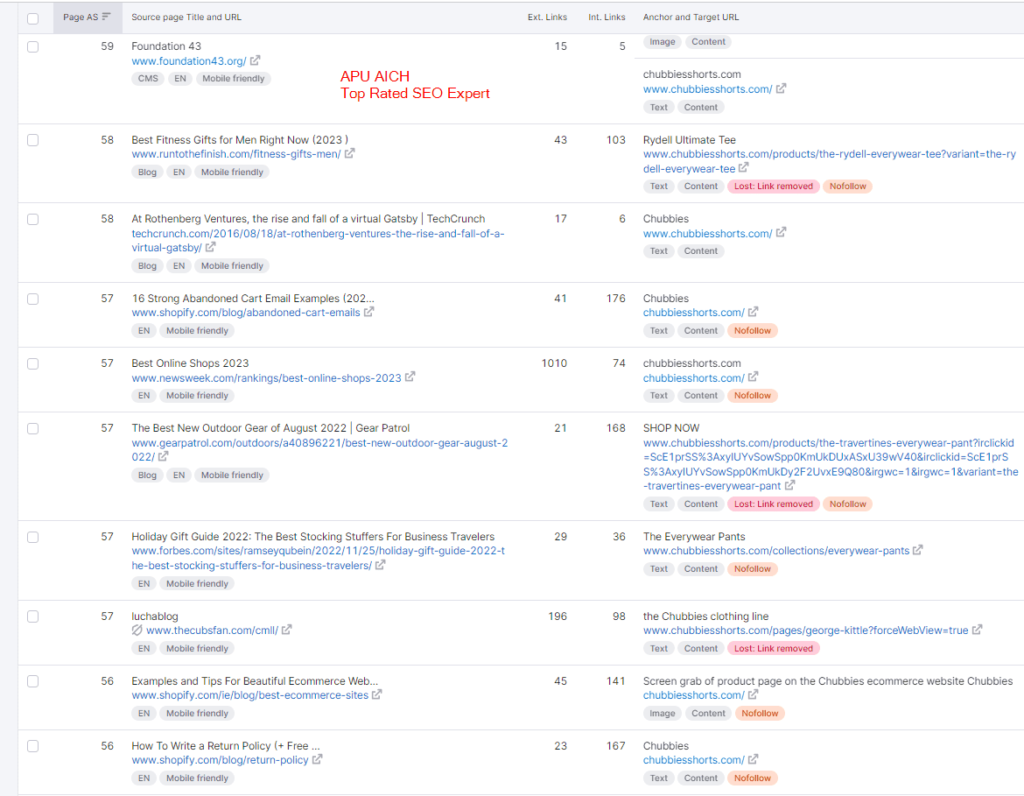Check the box for the Foundation 43 row
Screen dimensions: 1024x796
[x=33, y=47]
